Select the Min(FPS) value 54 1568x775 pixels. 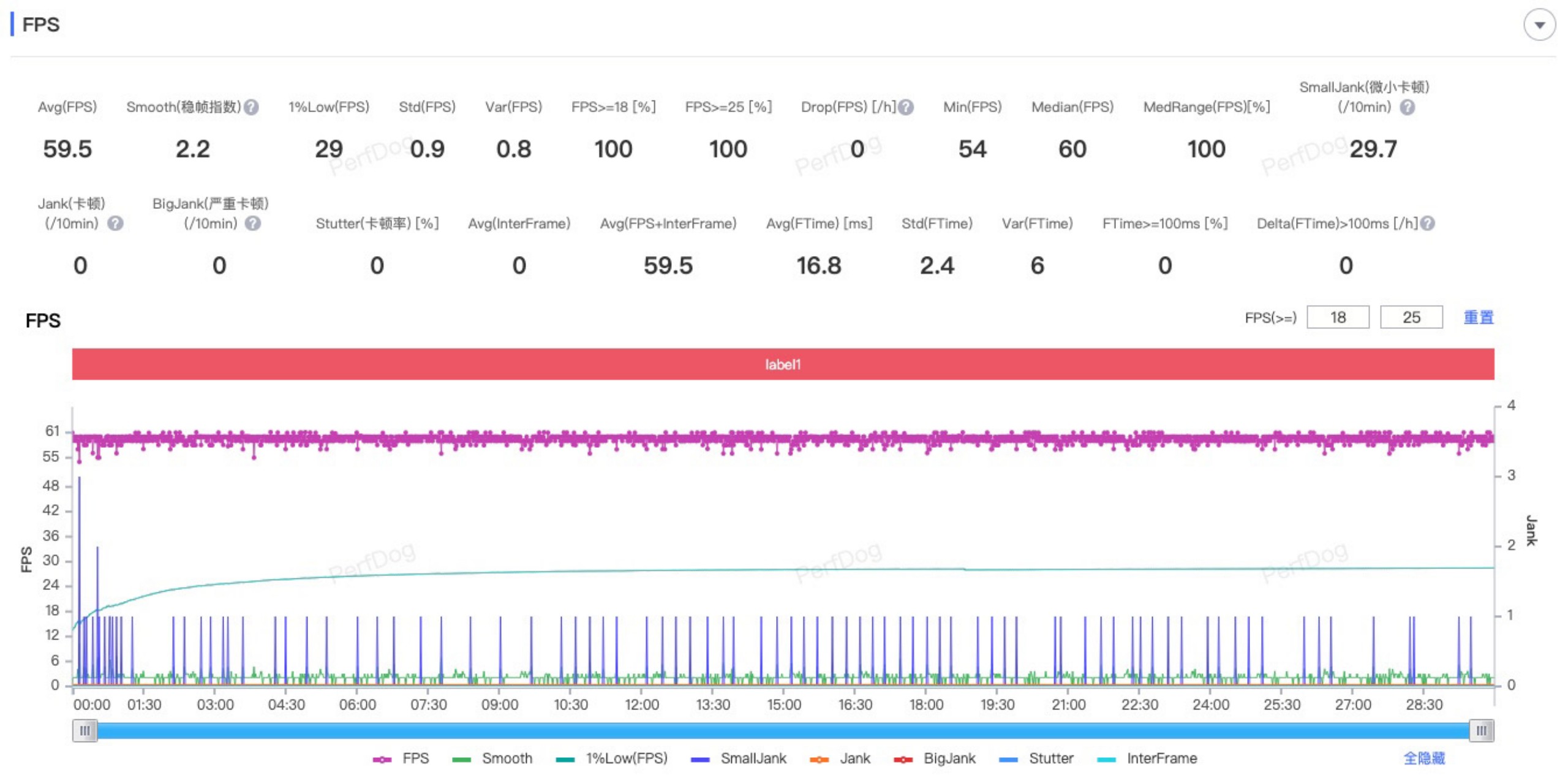coord(972,149)
